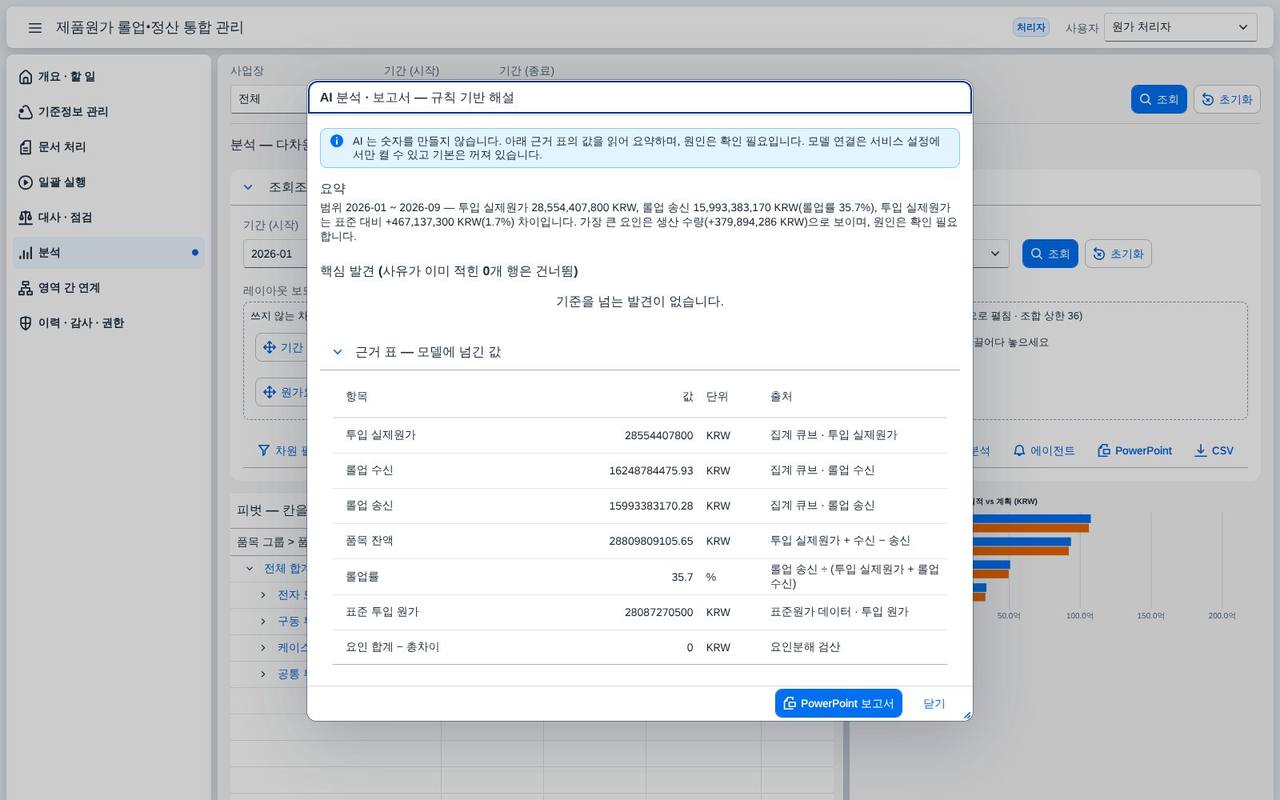Click the top 초기화 reset button

pyautogui.click(x=1227, y=99)
